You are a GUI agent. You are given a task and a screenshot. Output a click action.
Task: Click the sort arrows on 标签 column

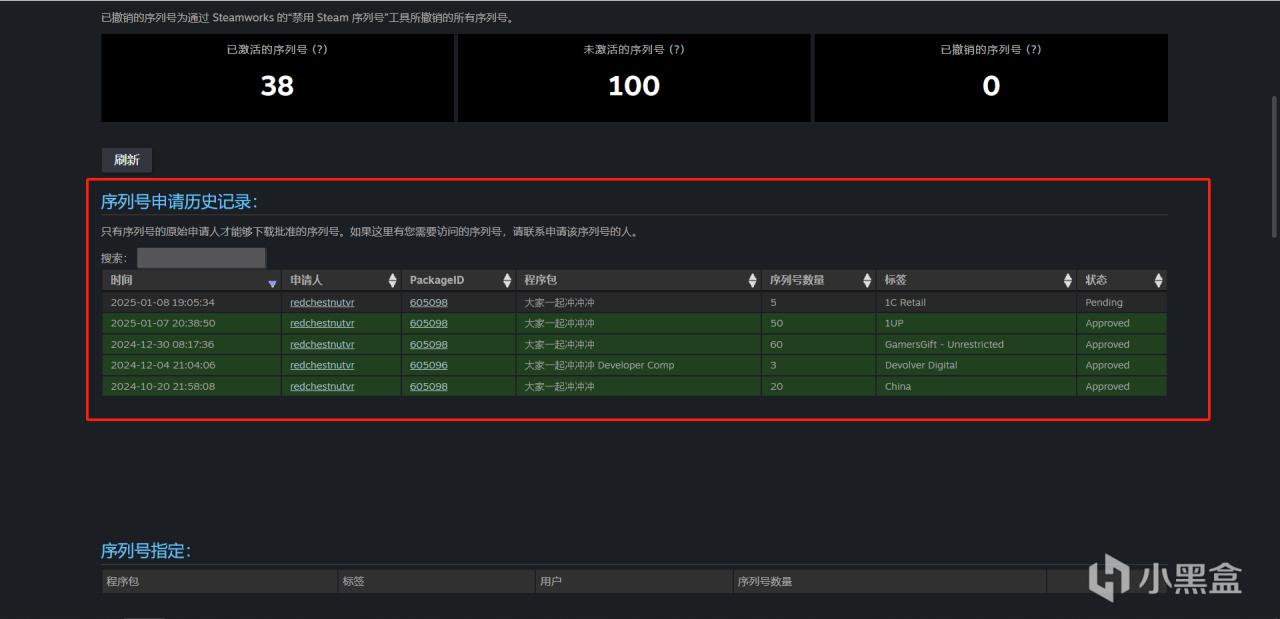pyautogui.click(x=1067, y=280)
